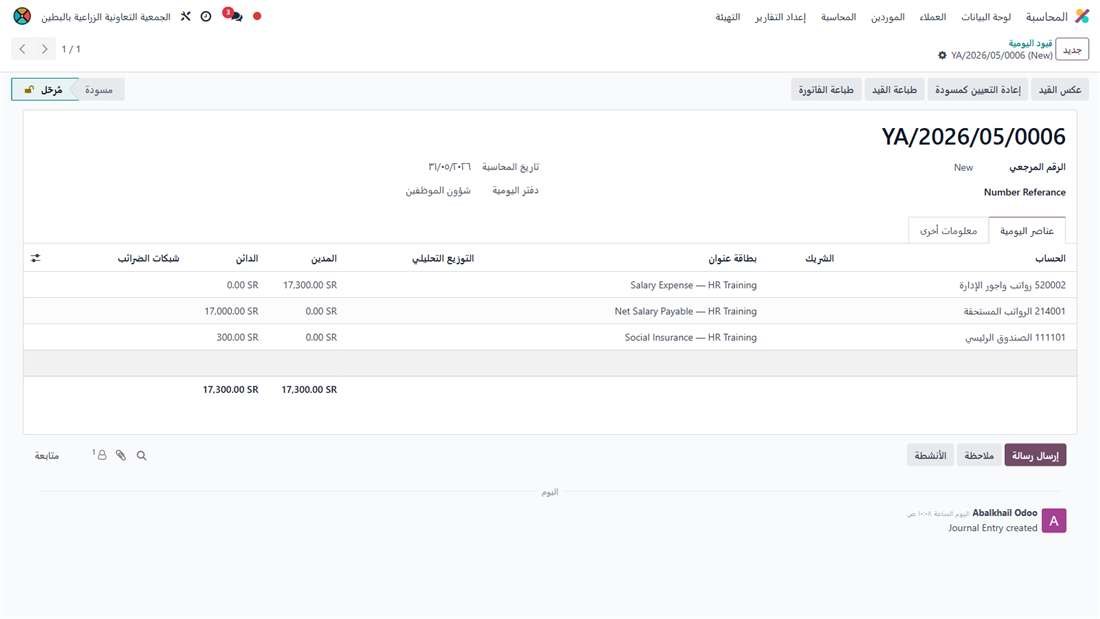
Task: Click التوزيع التحليلي column header
Action: click(x=443, y=259)
